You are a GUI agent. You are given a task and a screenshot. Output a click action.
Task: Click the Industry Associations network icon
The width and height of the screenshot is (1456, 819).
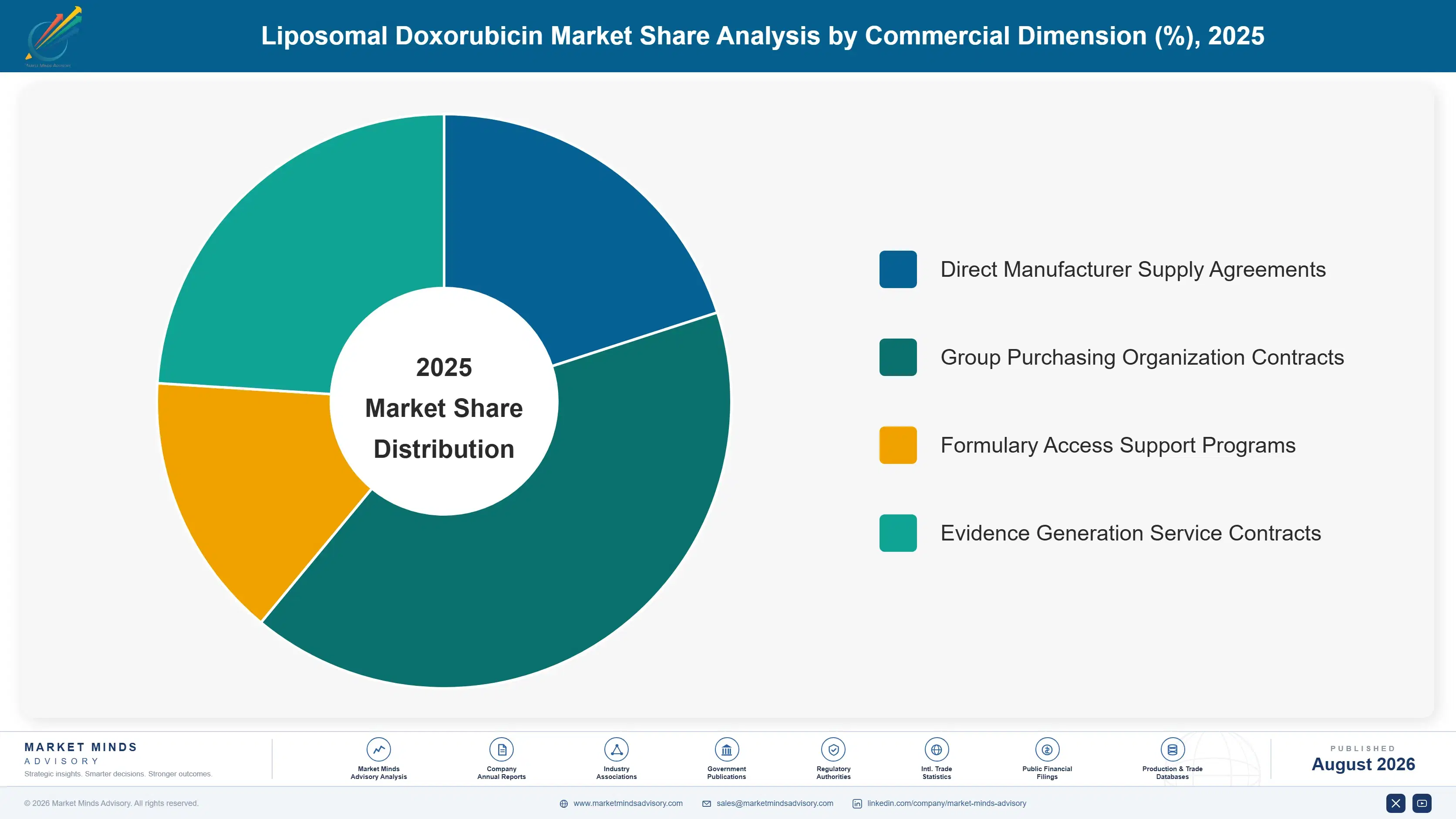pyautogui.click(x=616, y=749)
